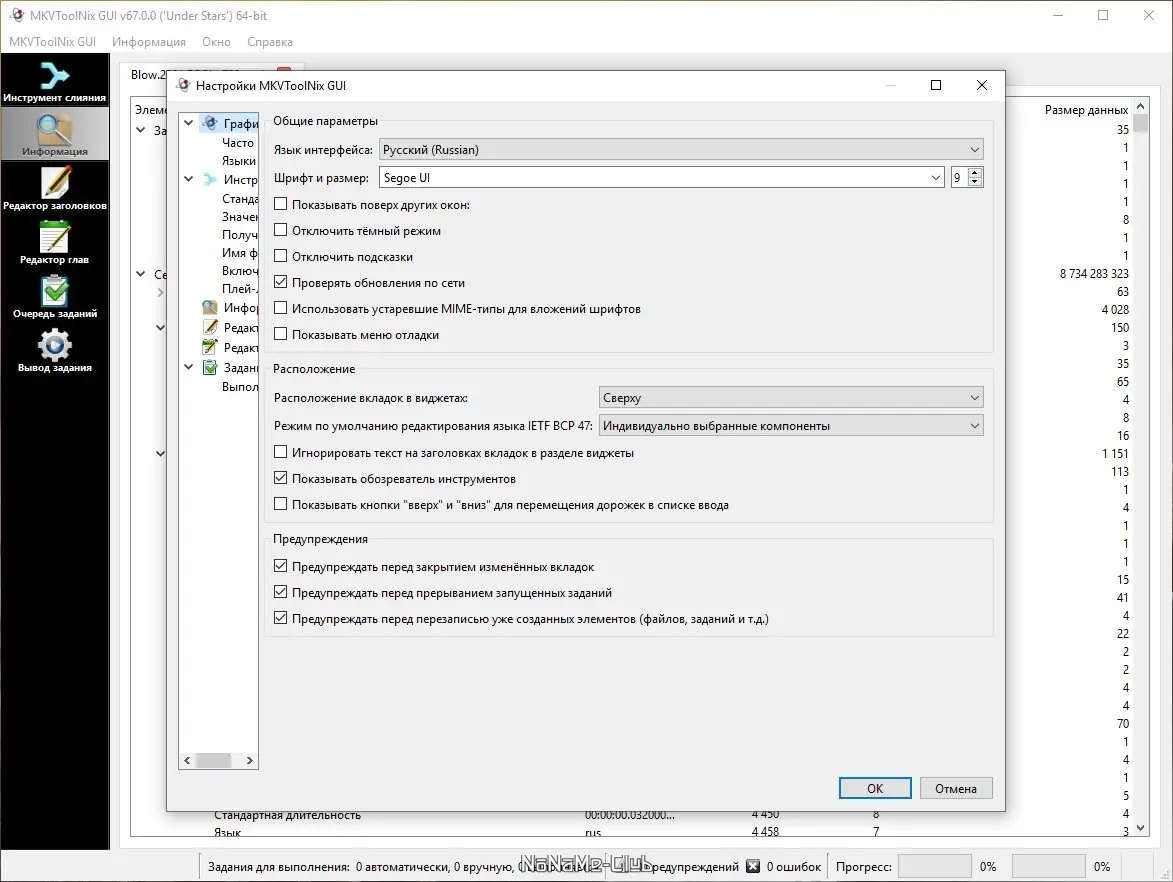Image resolution: width=1173 pixels, height=882 pixels.
Task: Open the merge tool (Инструмент слияния)
Action: point(55,82)
